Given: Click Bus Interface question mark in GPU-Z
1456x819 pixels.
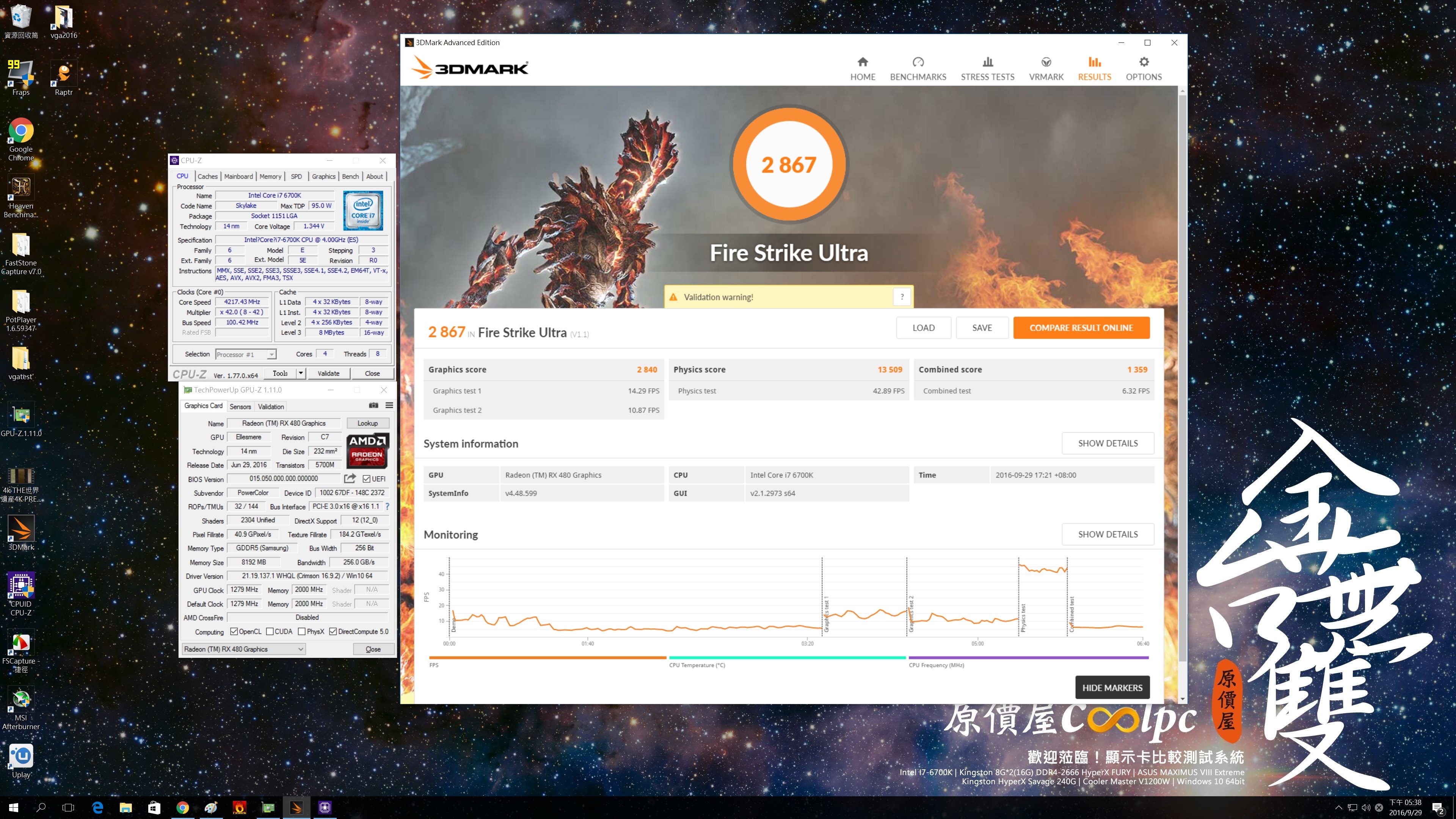Looking at the screenshot, I should [x=387, y=507].
